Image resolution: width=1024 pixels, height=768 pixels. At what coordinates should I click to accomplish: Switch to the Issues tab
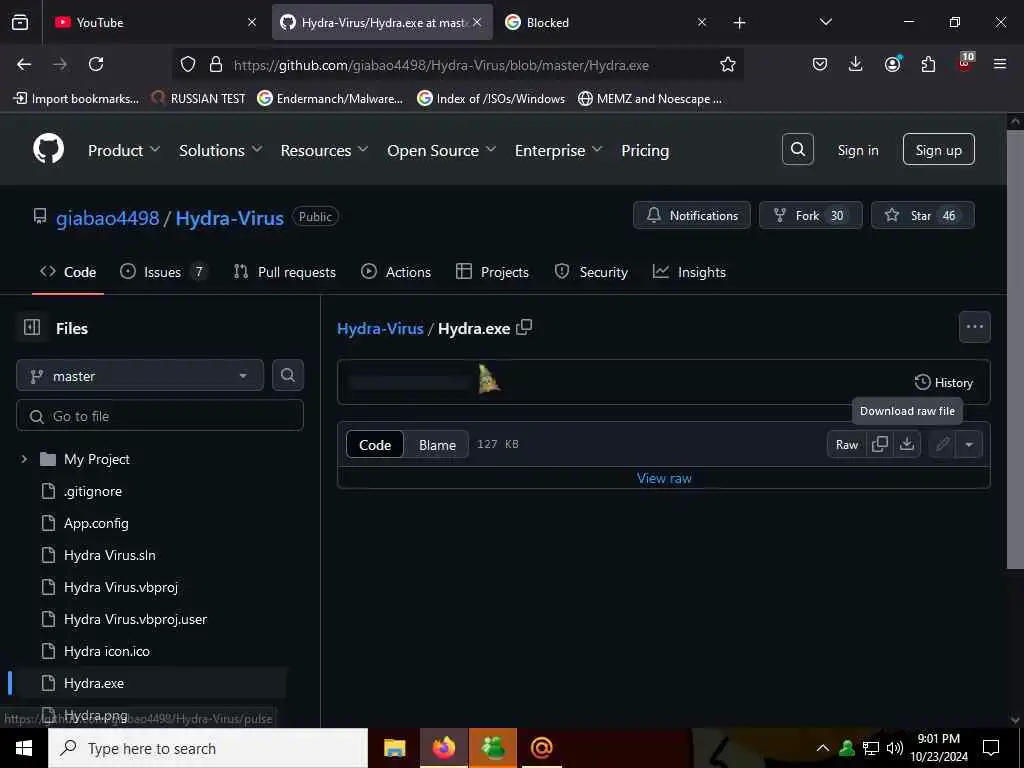(163, 272)
